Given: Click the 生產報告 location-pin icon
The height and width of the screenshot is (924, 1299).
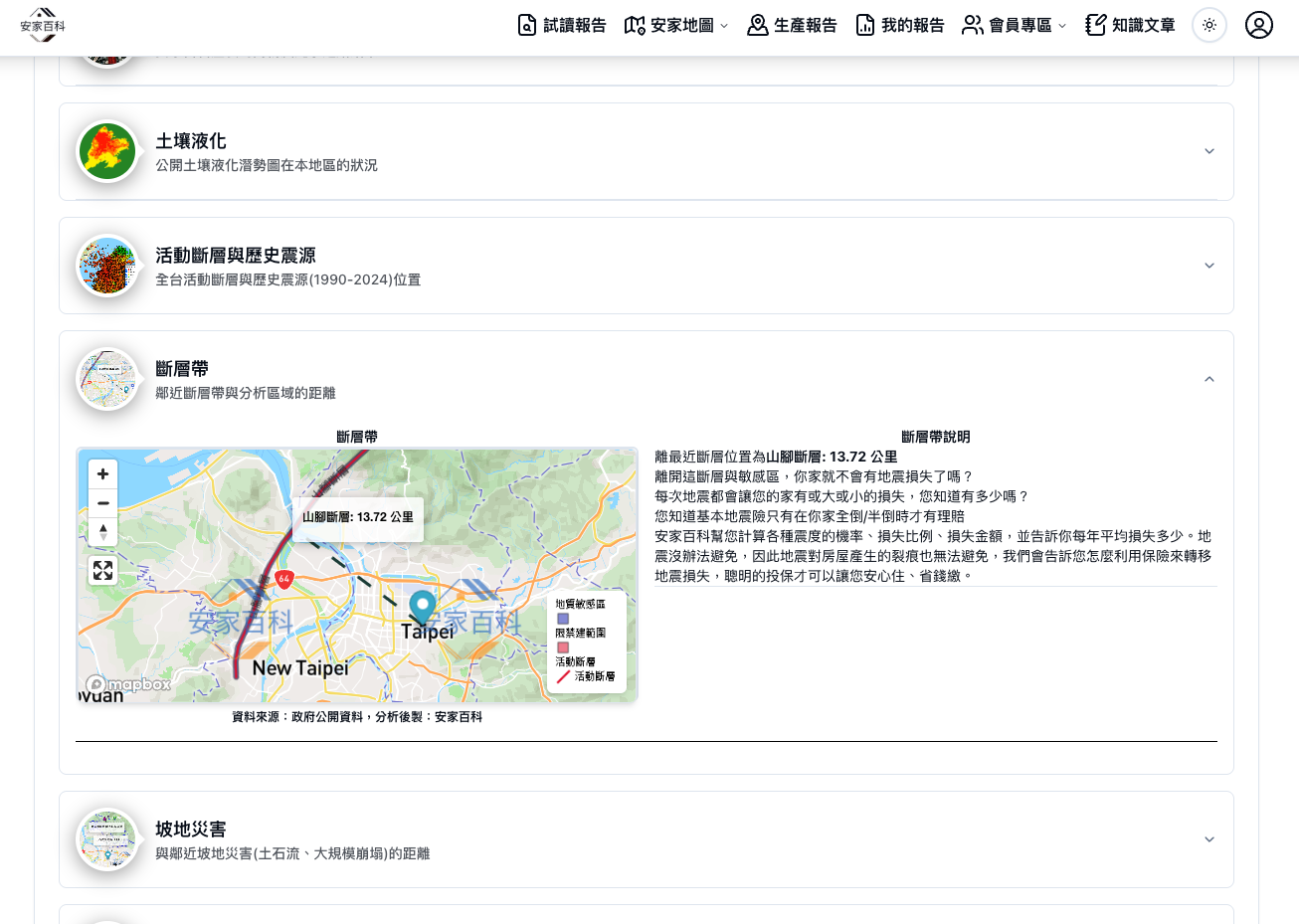Looking at the screenshot, I should [x=758, y=25].
